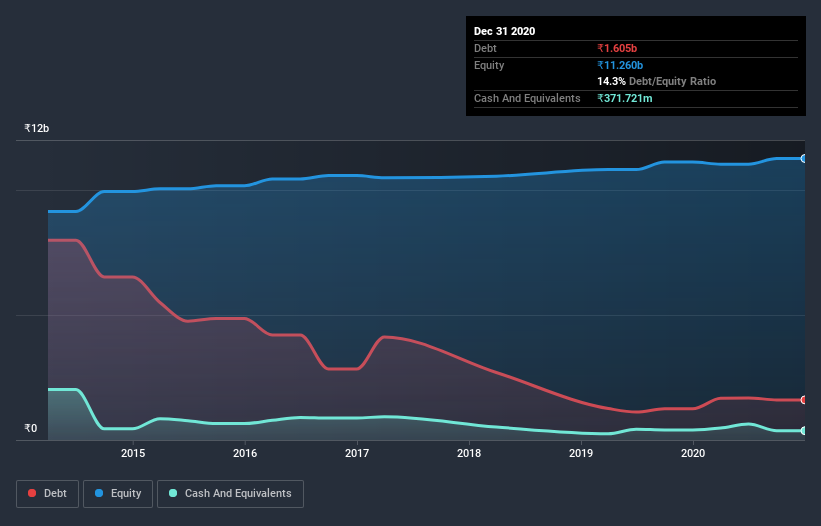The image size is (821, 526).
Task: Click the Debt row label in tooltip
Action: [x=485, y=48]
